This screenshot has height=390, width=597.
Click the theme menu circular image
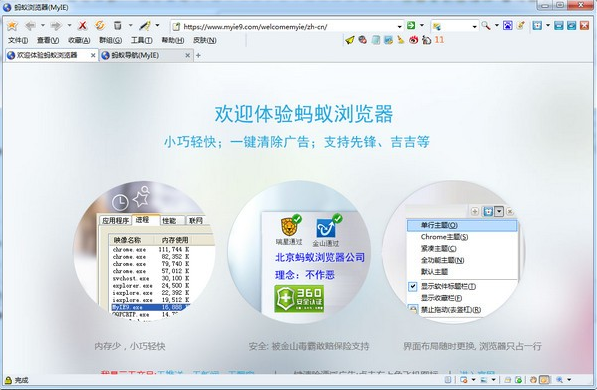coord(454,252)
